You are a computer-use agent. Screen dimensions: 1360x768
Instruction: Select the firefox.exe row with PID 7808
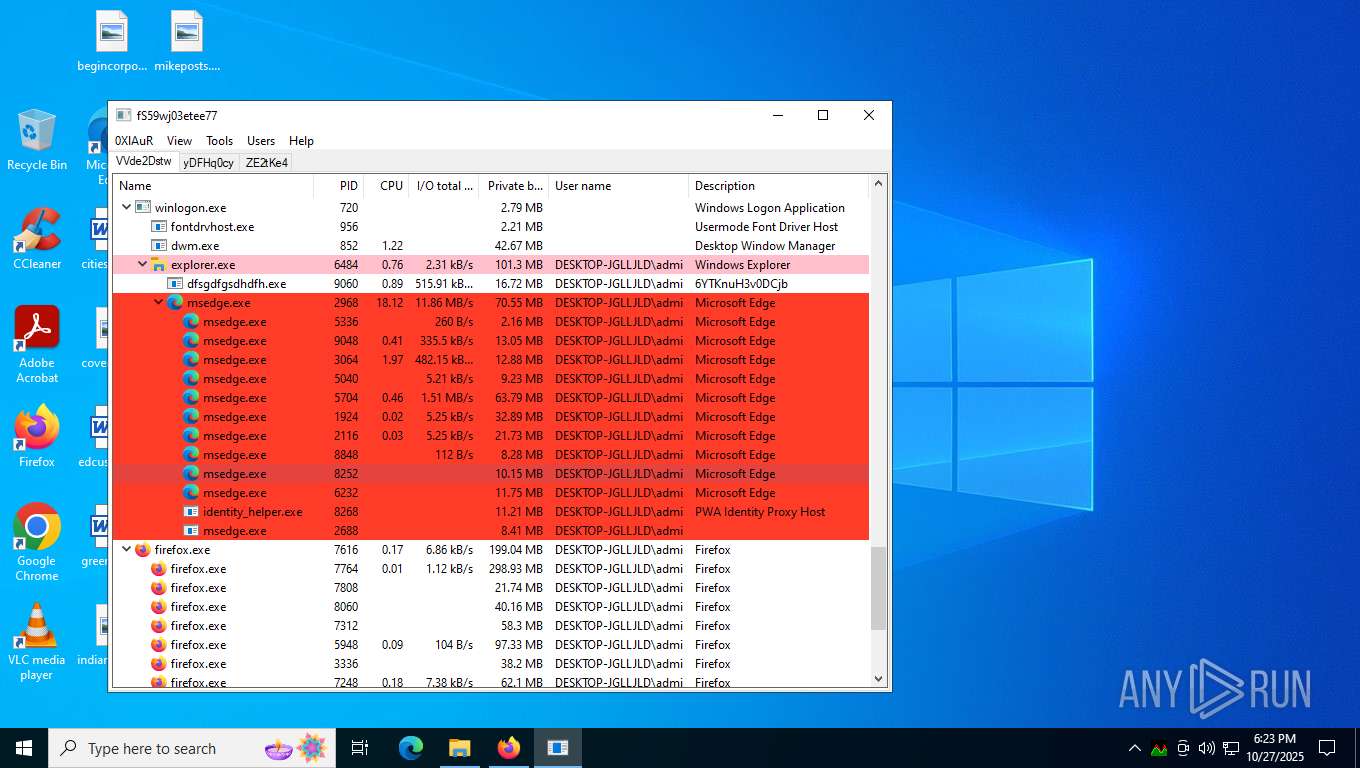click(x=491, y=588)
